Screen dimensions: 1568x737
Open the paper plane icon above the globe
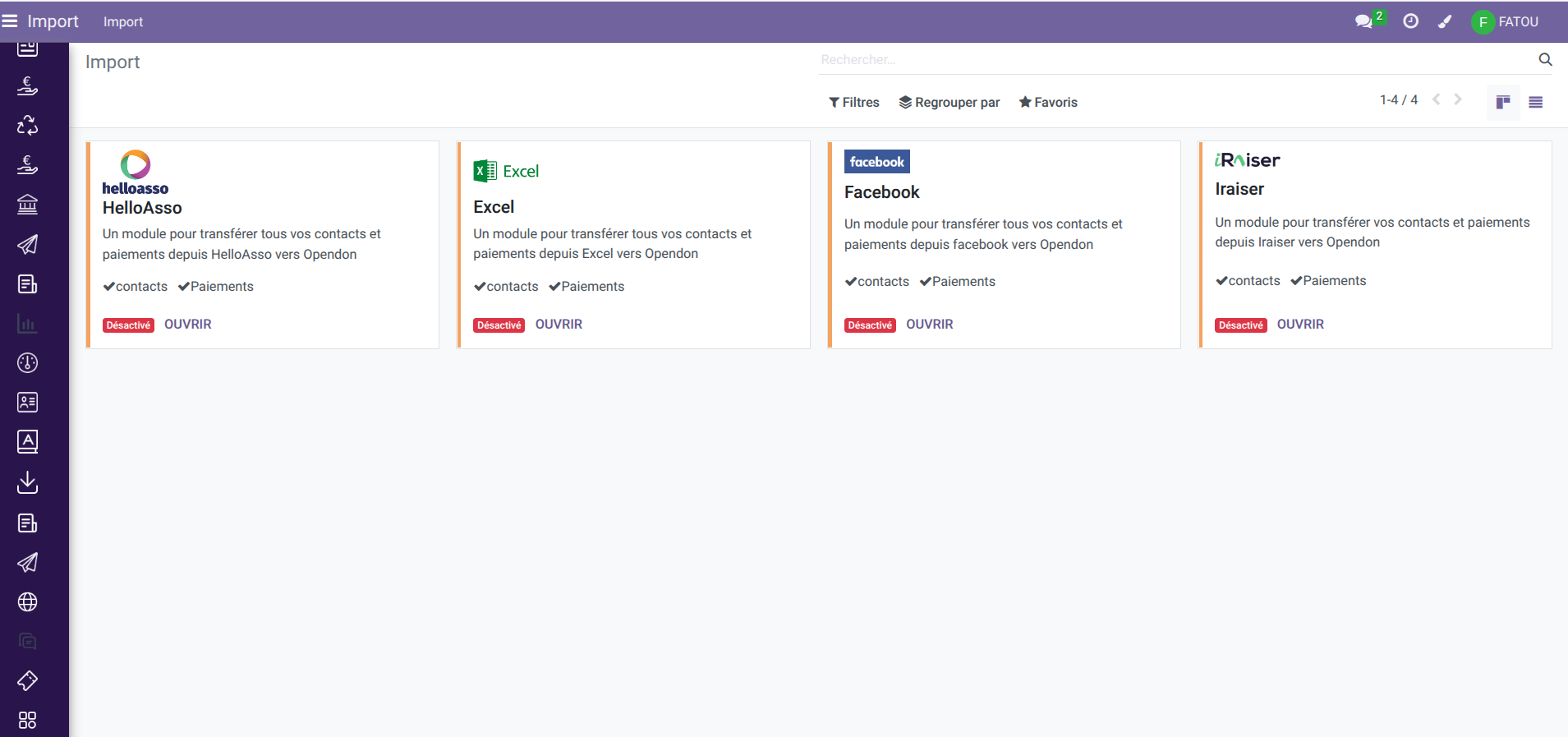(x=27, y=563)
